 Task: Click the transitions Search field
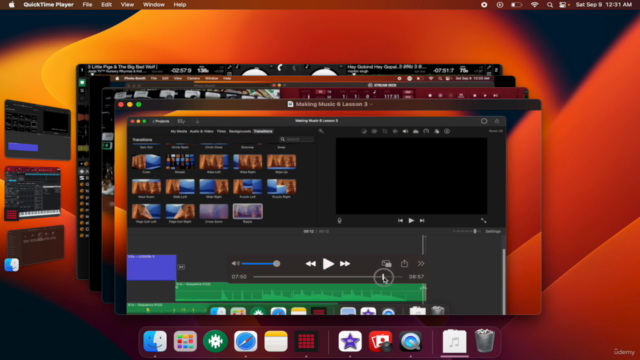click(297, 139)
